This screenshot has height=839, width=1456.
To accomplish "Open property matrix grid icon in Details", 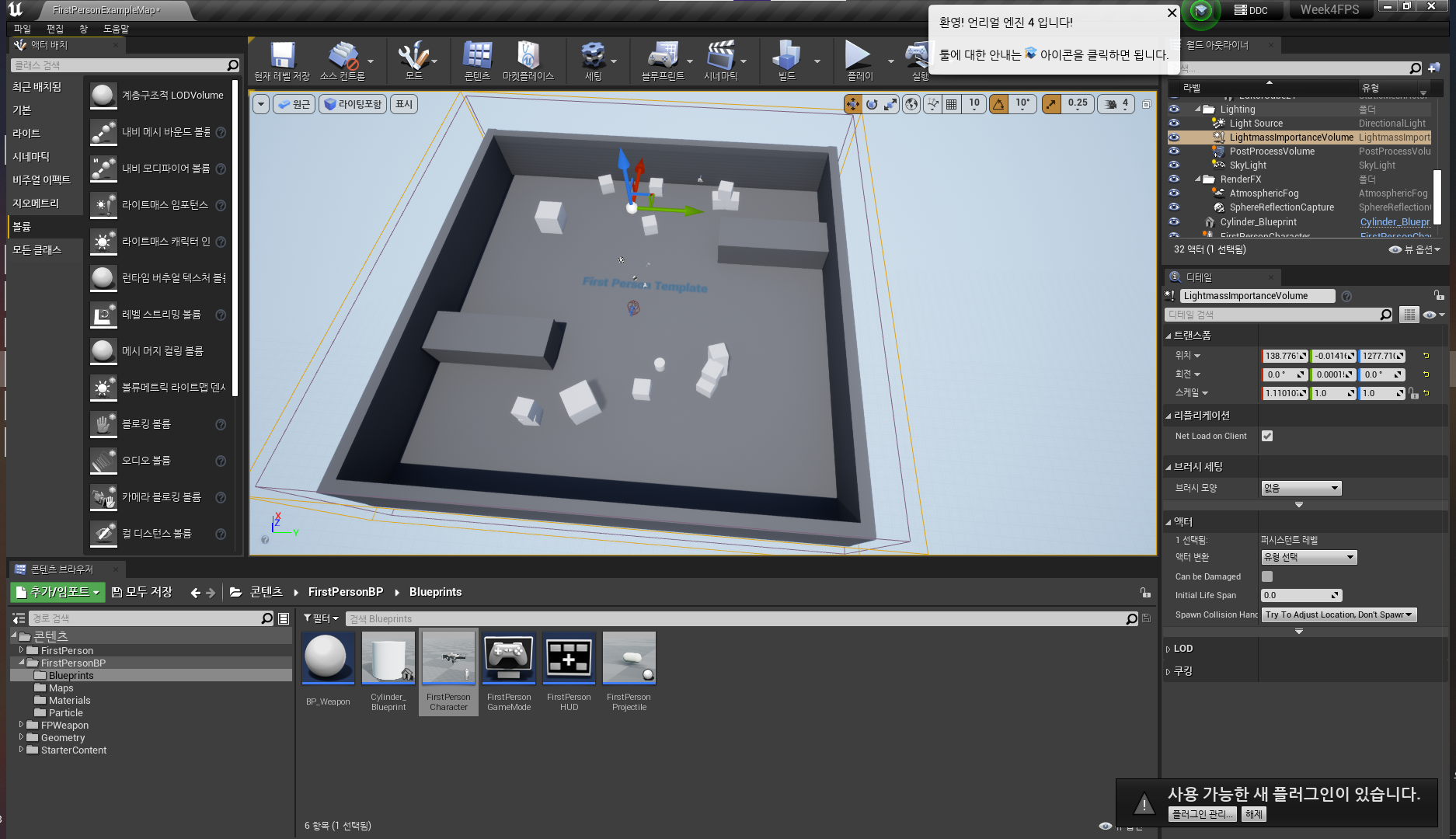I will [x=1409, y=315].
